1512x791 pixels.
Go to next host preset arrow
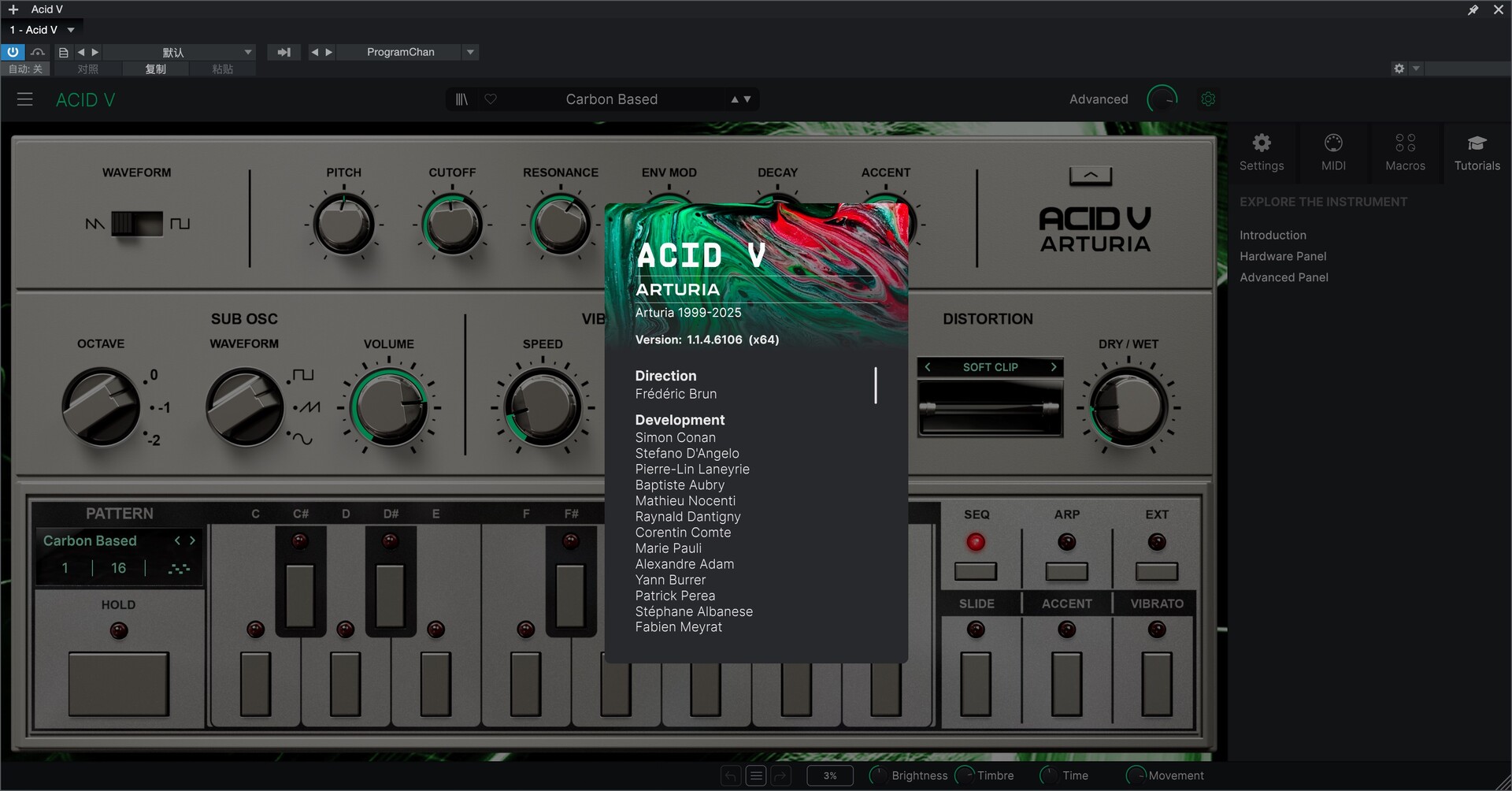(95, 52)
